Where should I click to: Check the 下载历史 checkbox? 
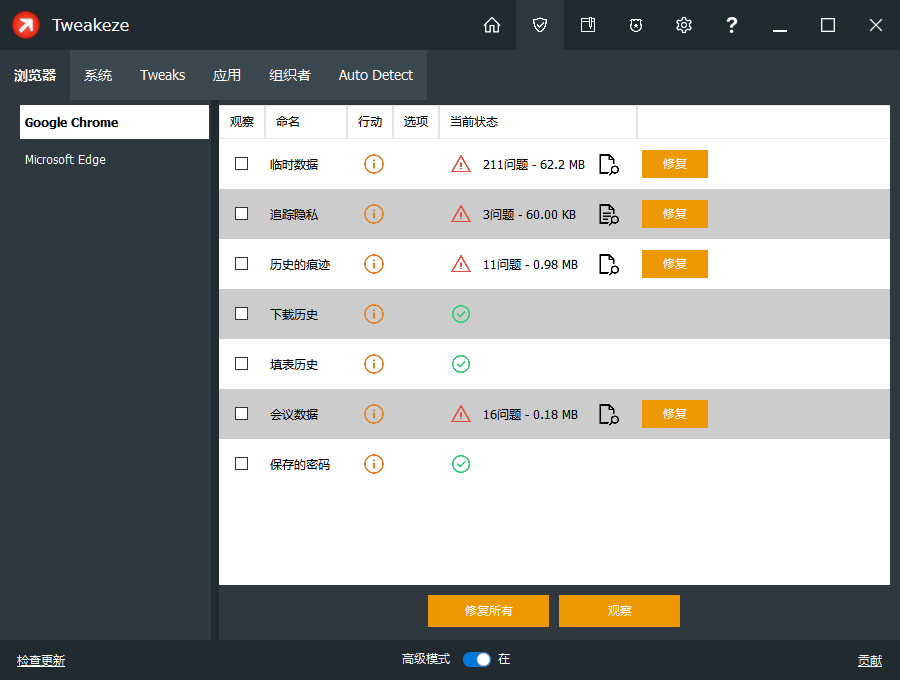(x=242, y=313)
